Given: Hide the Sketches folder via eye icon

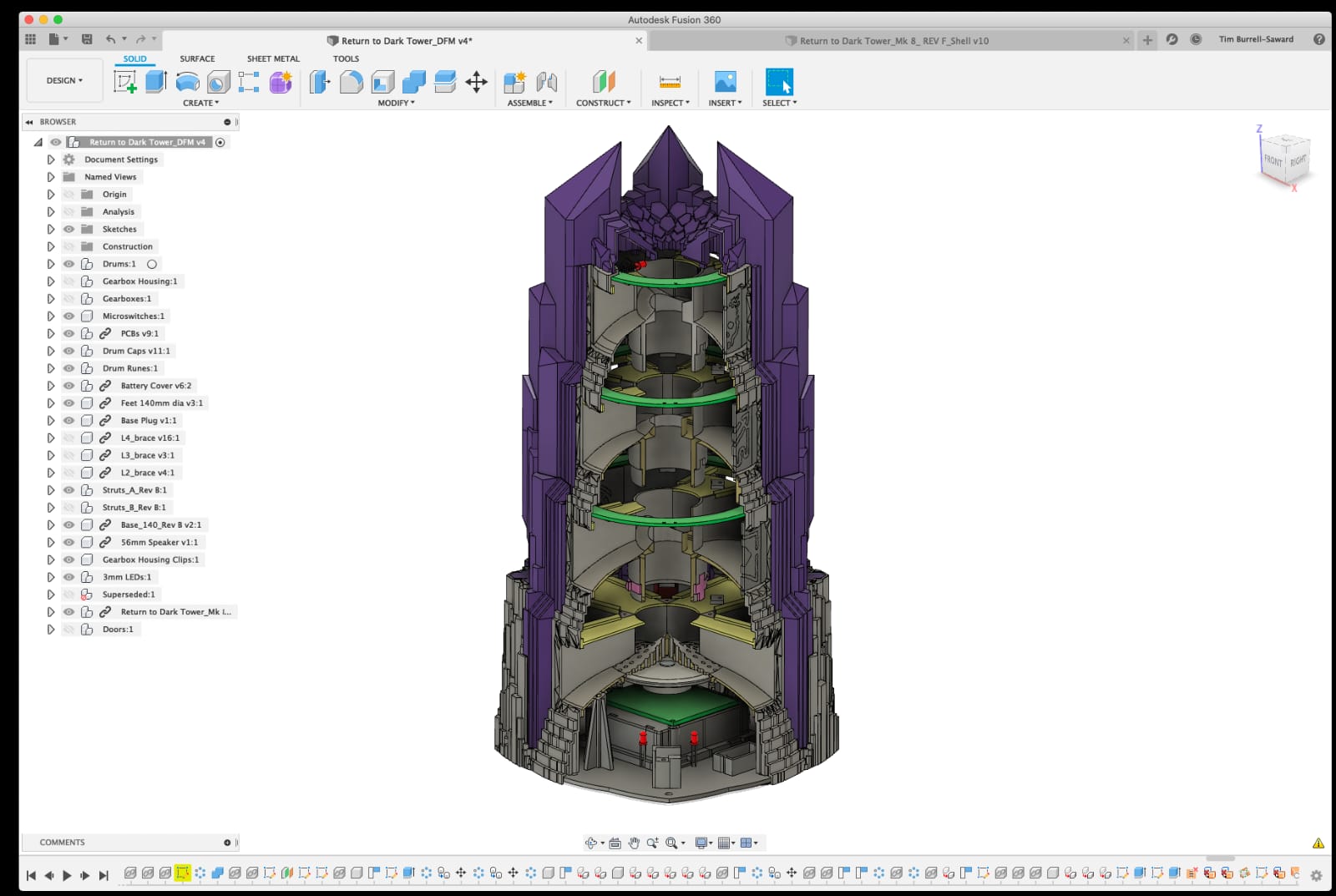Looking at the screenshot, I should [69, 229].
